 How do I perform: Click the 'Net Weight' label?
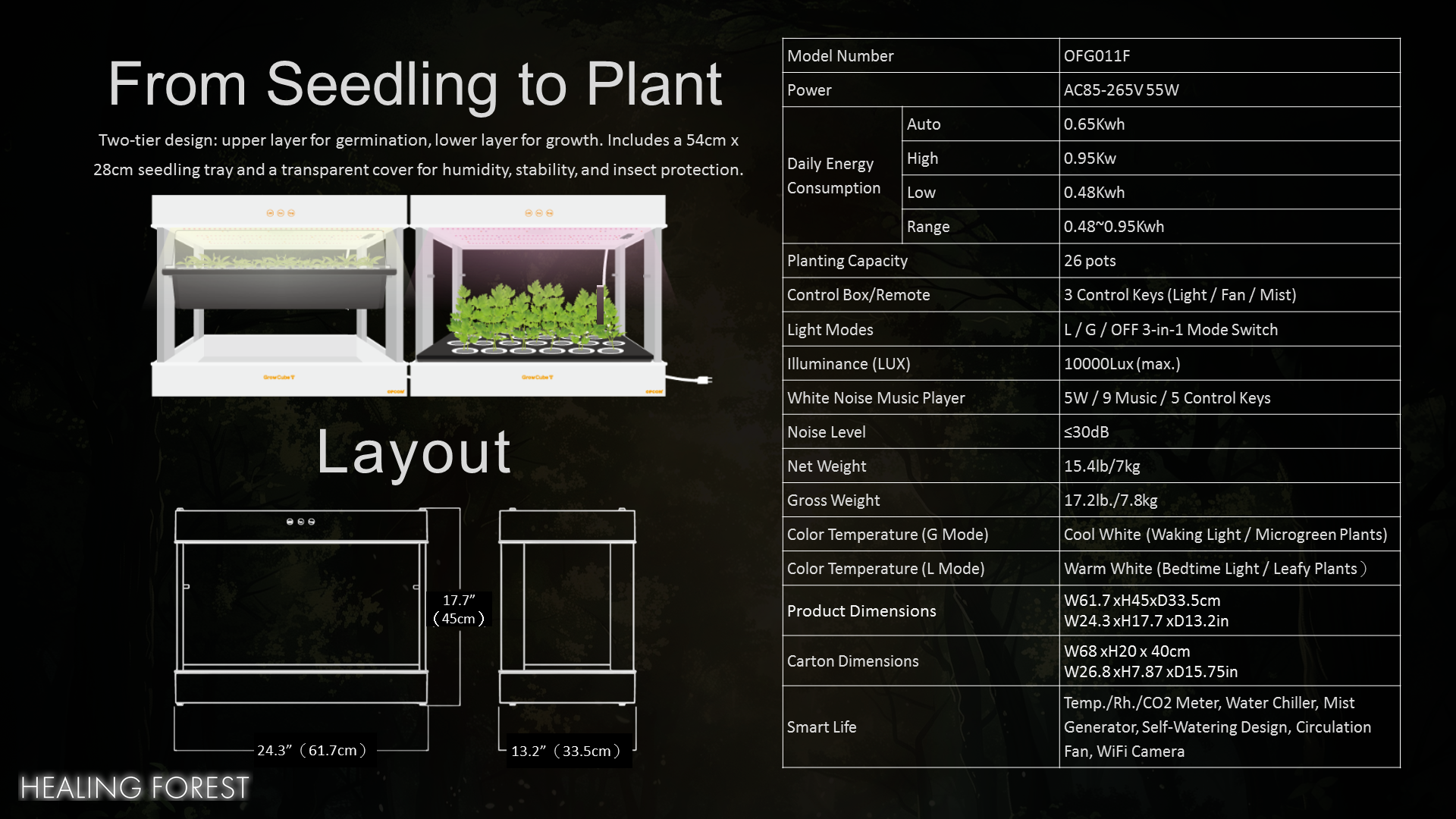pos(827,466)
